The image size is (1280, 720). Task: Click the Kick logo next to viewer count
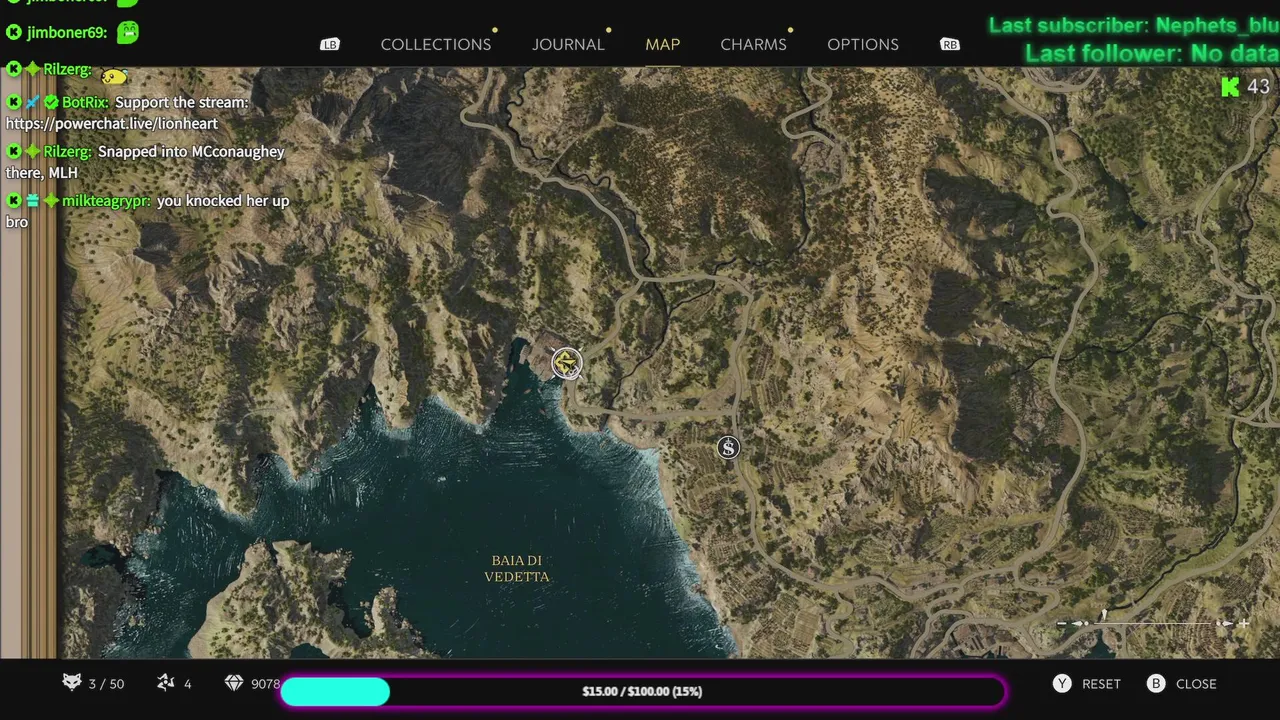point(1230,87)
